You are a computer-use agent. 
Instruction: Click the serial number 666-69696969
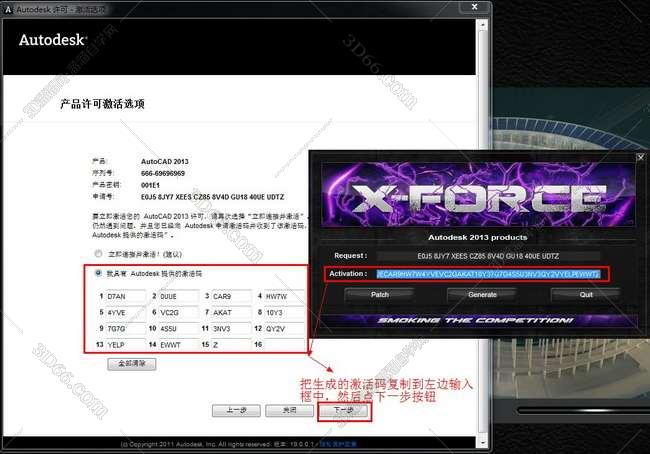[163, 173]
